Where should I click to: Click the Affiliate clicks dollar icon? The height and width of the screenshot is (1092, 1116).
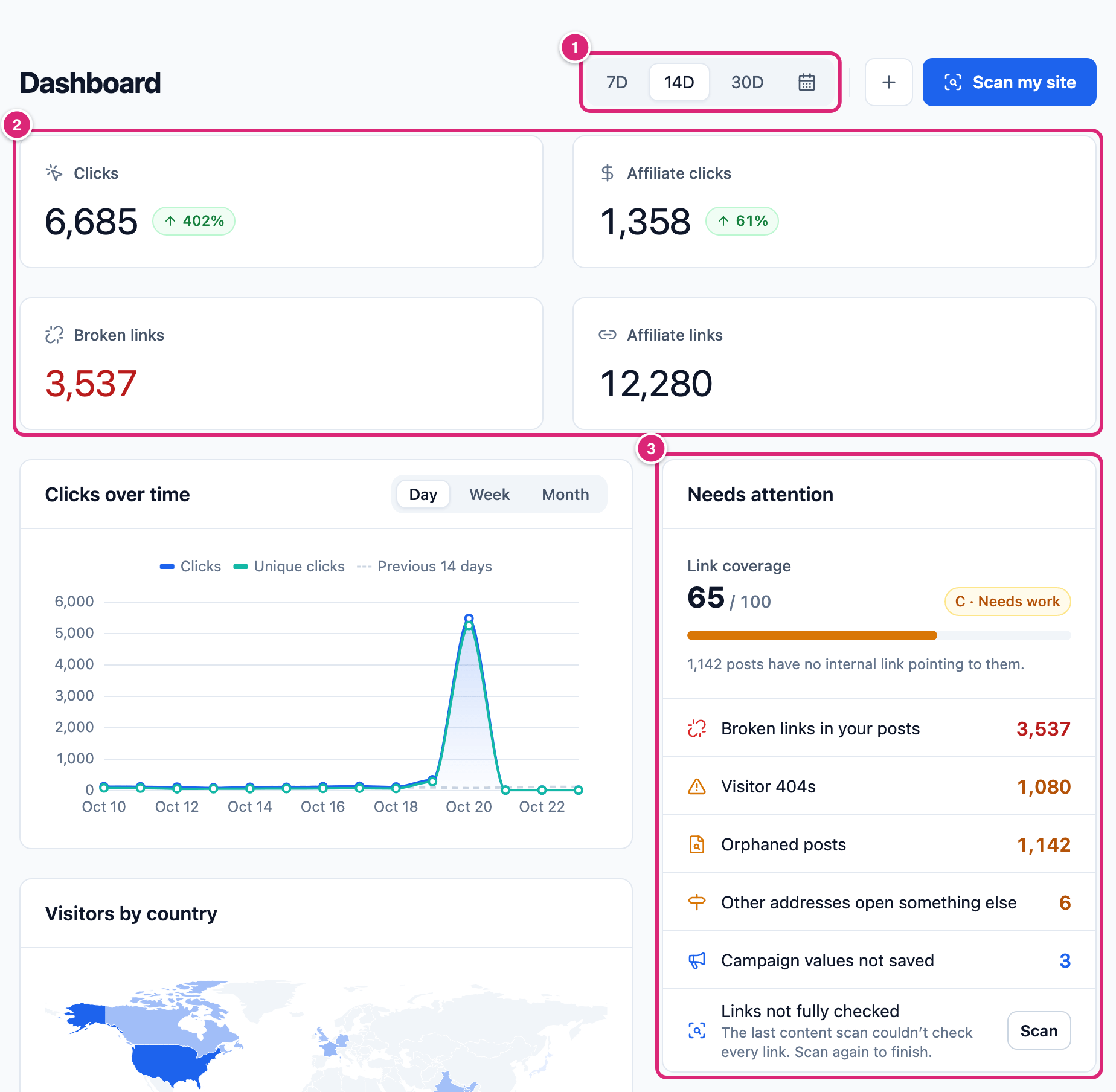608,173
